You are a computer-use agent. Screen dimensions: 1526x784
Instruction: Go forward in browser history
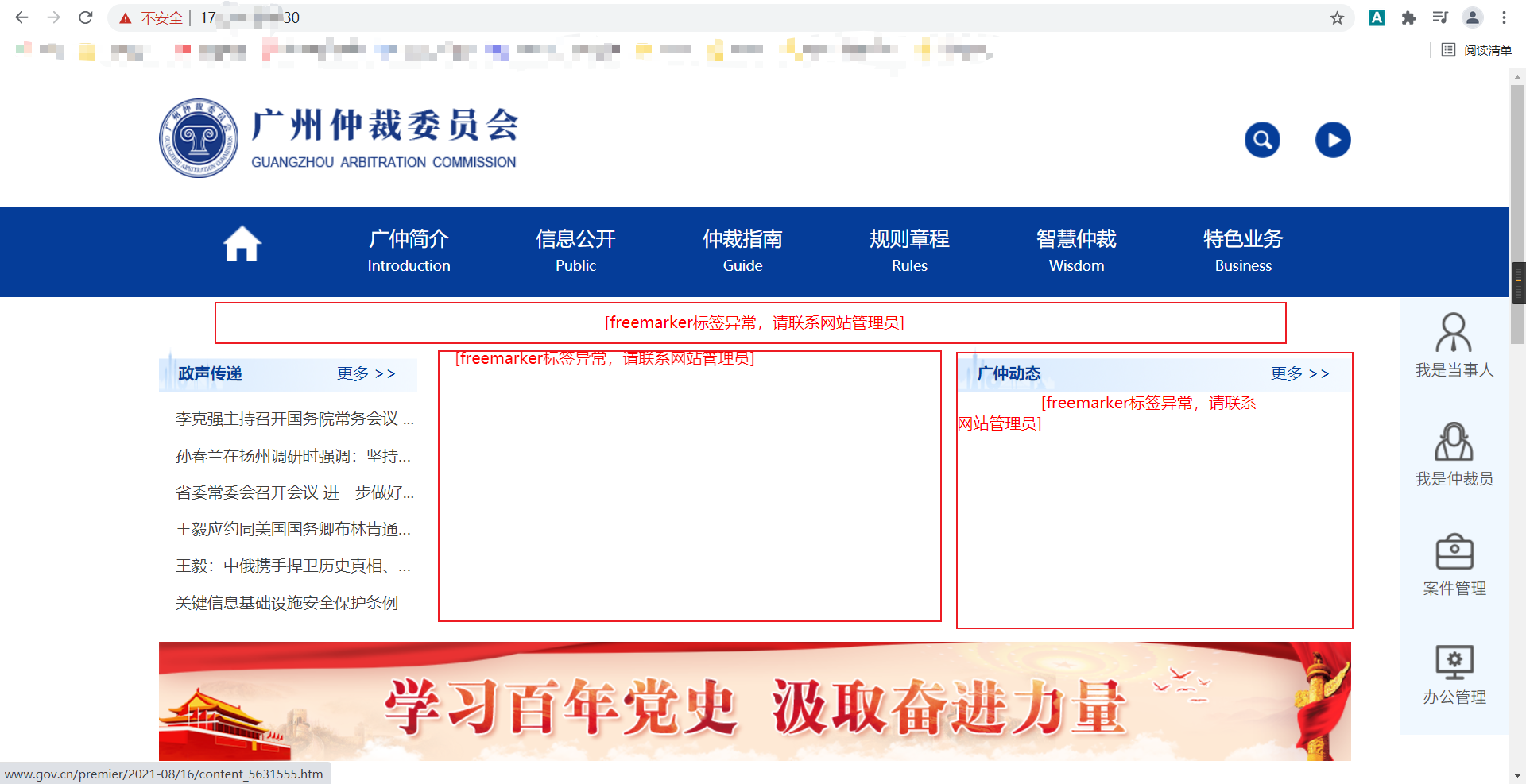pos(53,17)
